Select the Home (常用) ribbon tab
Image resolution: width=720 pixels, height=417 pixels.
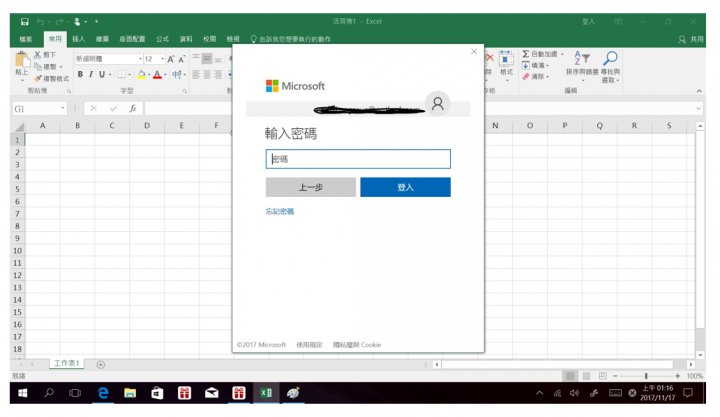(55, 39)
